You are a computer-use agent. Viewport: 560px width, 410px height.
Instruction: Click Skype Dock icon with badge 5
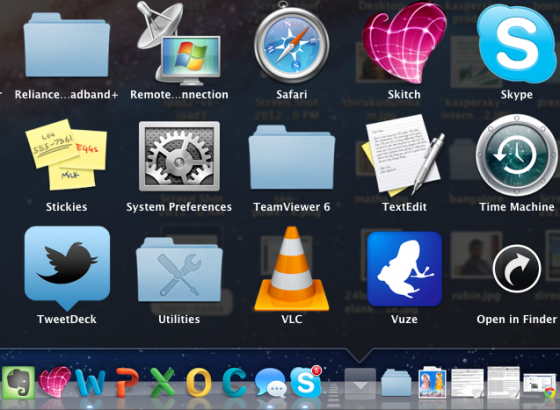click(306, 381)
